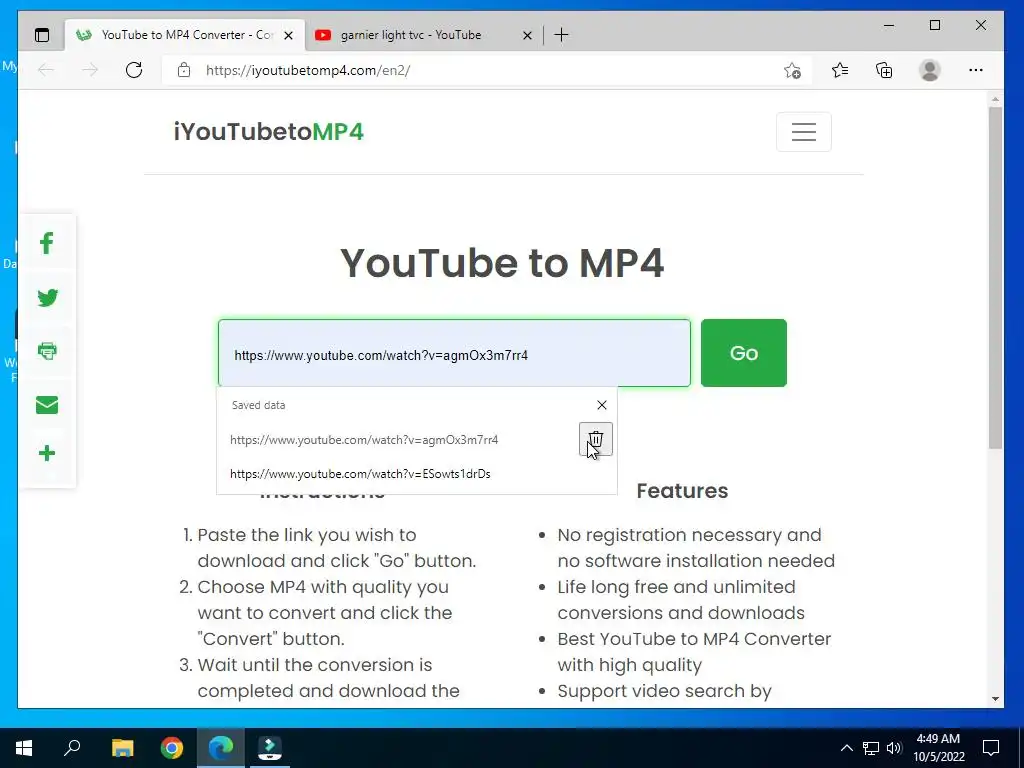The height and width of the screenshot is (768, 1024).
Task: Maximize the Edge browser window
Action: point(935,25)
